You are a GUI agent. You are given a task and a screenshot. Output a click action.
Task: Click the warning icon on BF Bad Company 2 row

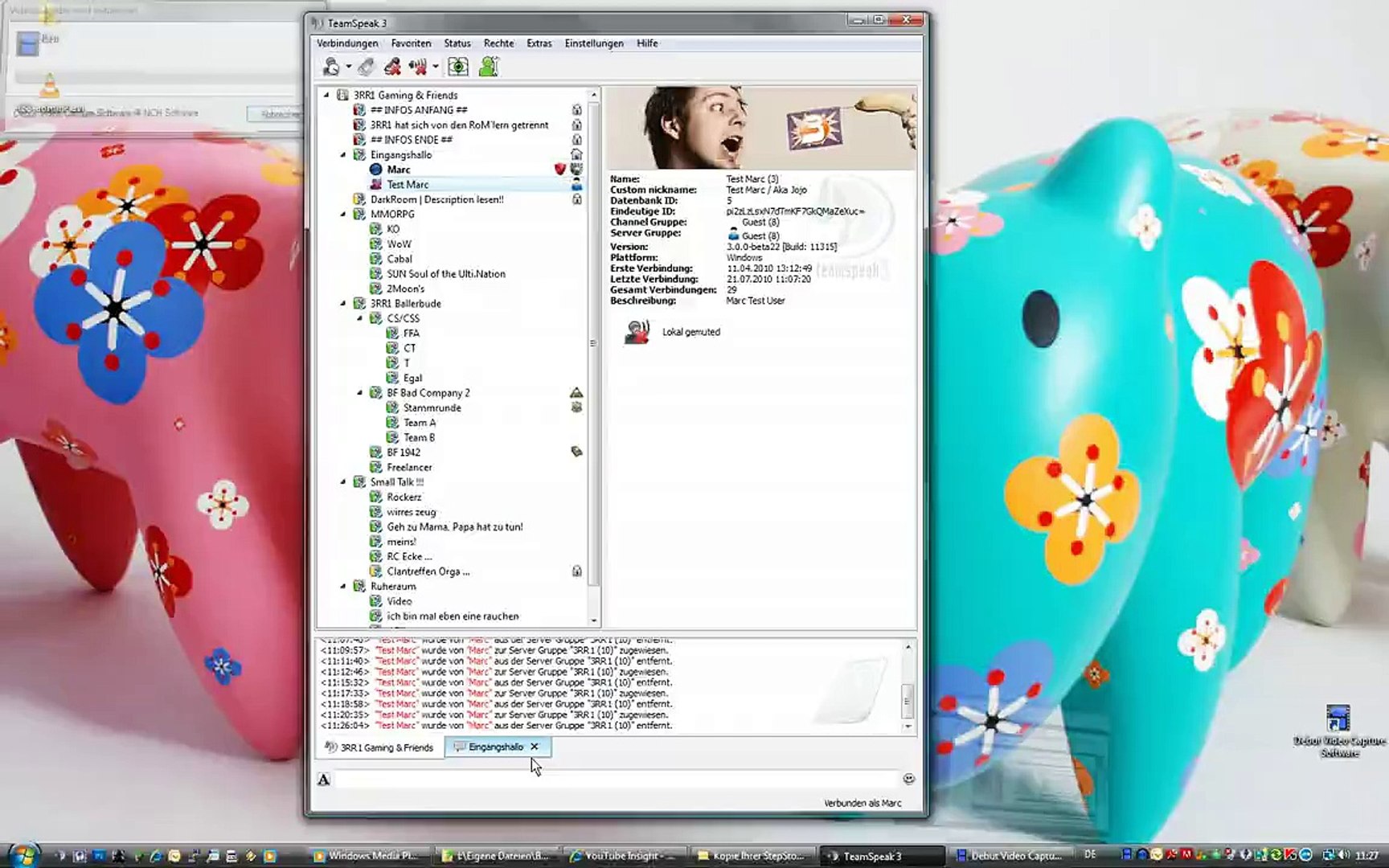576,393
